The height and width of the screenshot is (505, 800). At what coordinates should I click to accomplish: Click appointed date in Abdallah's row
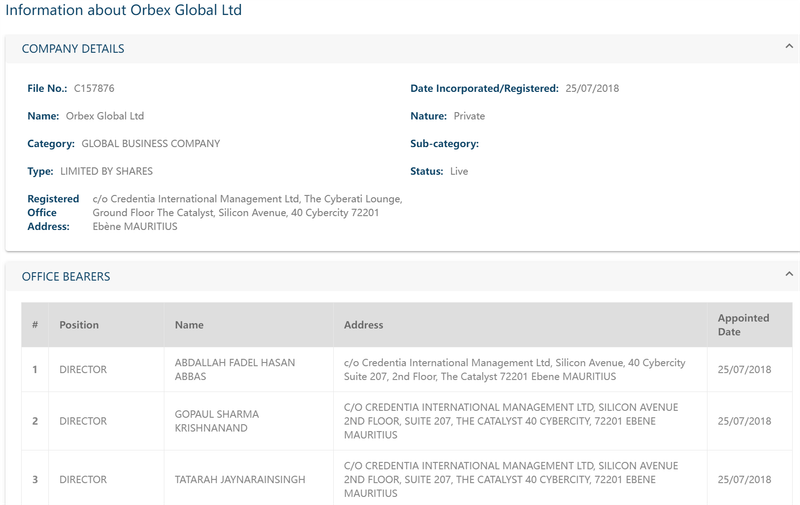pyautogui.click(x=744, y=369)
